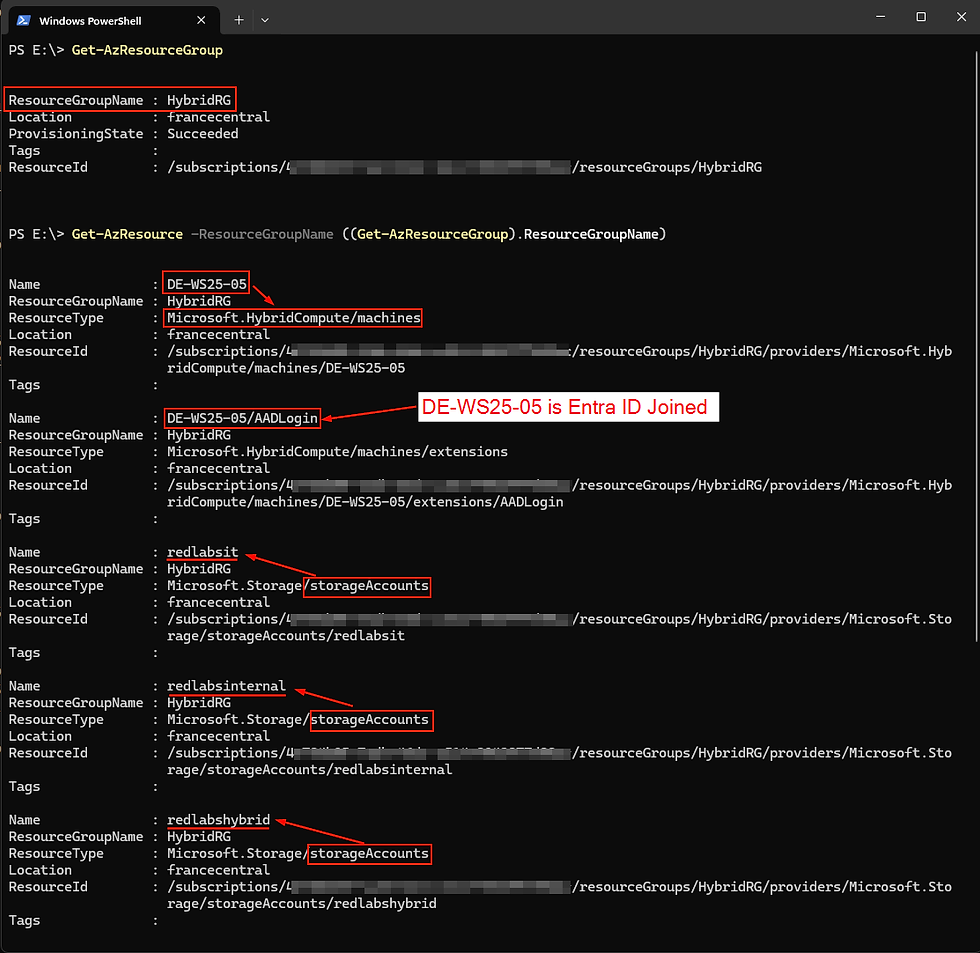Close the terminal window
The image size is (980, 953).
pos(961,17)
